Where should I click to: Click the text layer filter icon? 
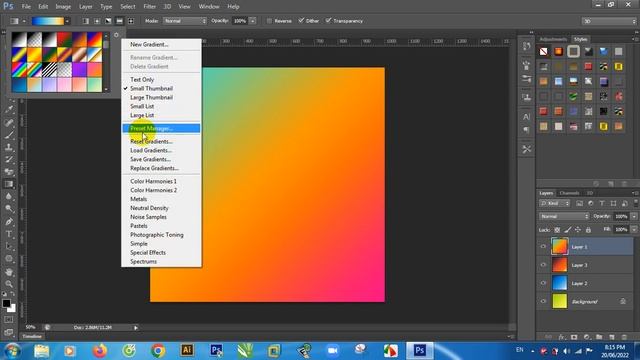point(602,203)
